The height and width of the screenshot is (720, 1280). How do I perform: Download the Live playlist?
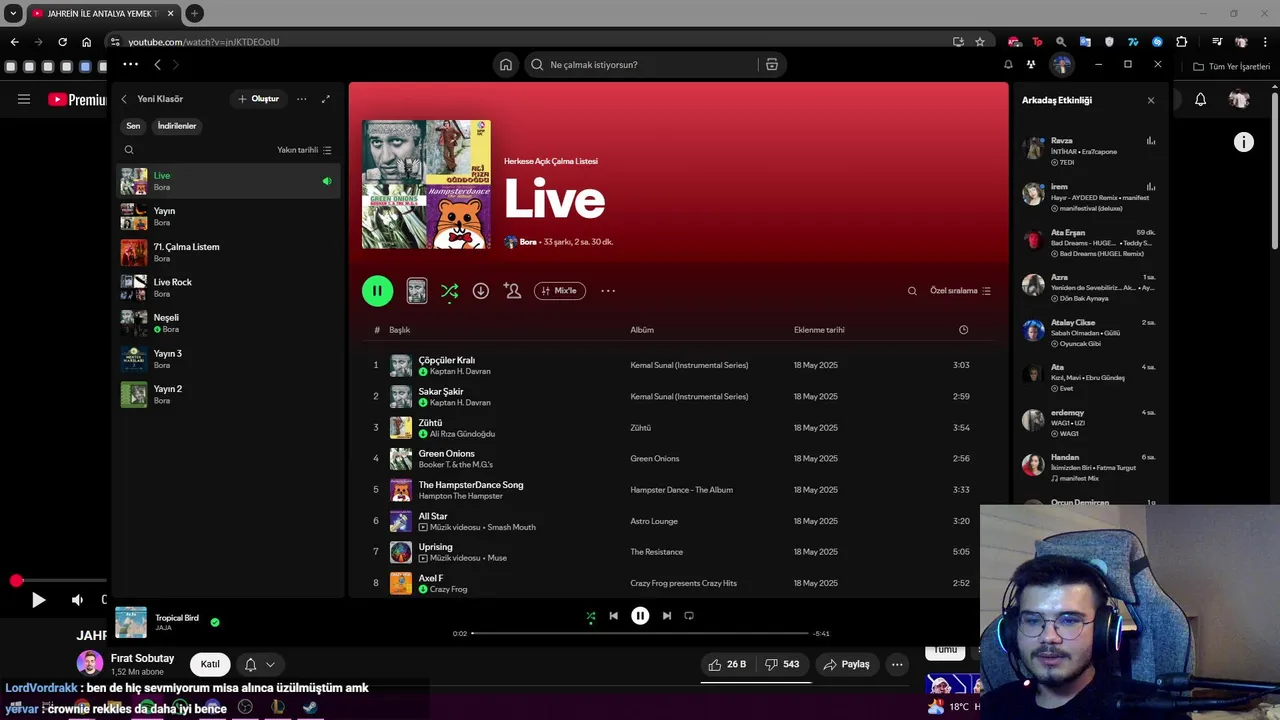tap(481, 291)
